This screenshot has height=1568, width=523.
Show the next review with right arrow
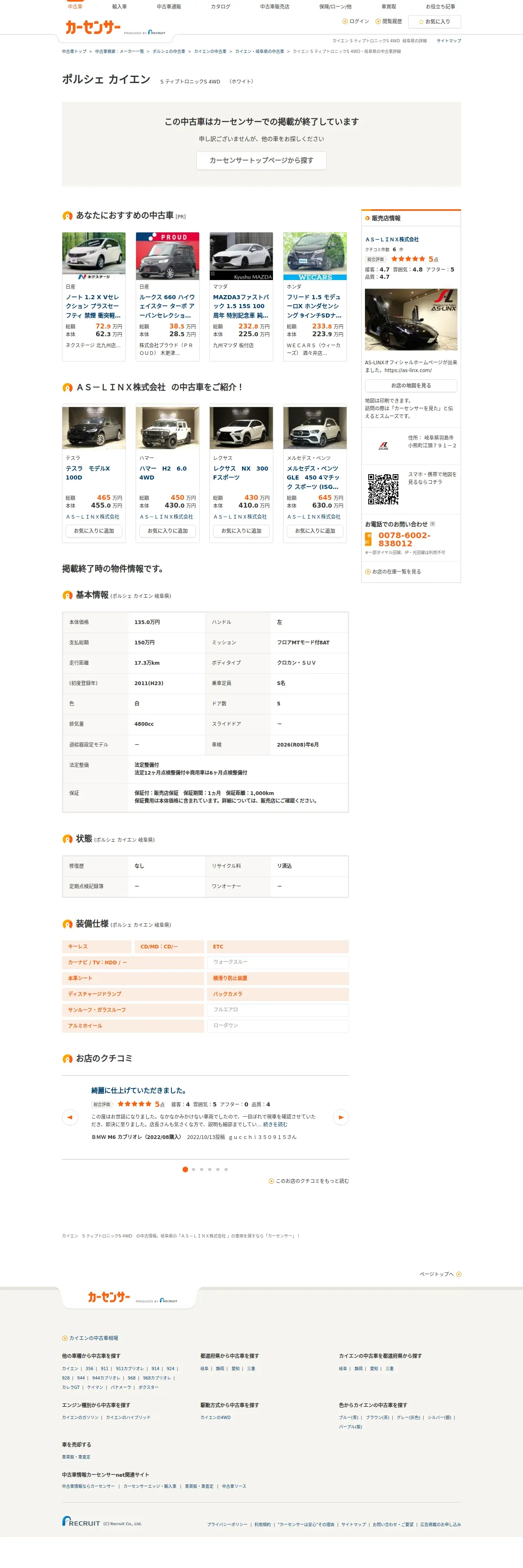[x=341, y=1117]
